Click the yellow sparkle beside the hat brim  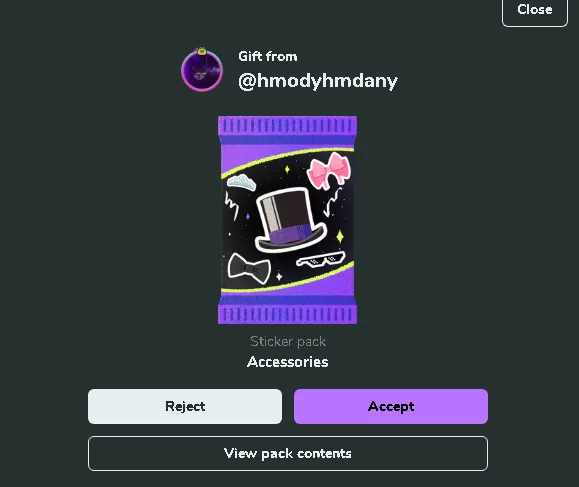[x=340, y=237]
